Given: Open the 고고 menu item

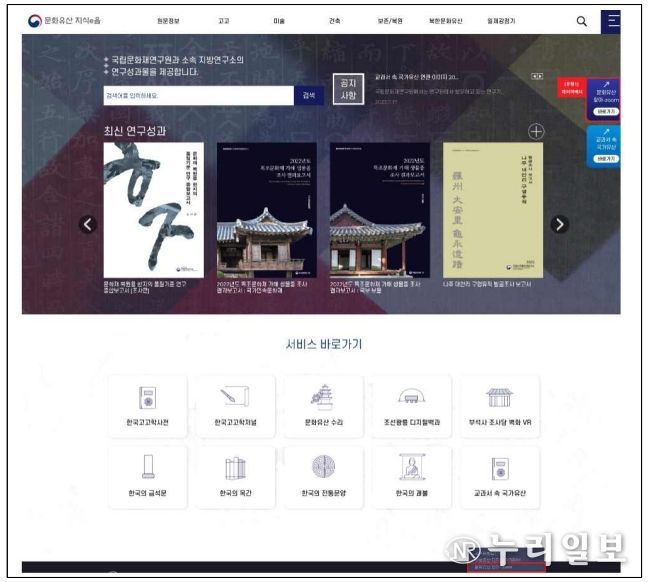Looking at the screenshot, I should tap(223, 21).
